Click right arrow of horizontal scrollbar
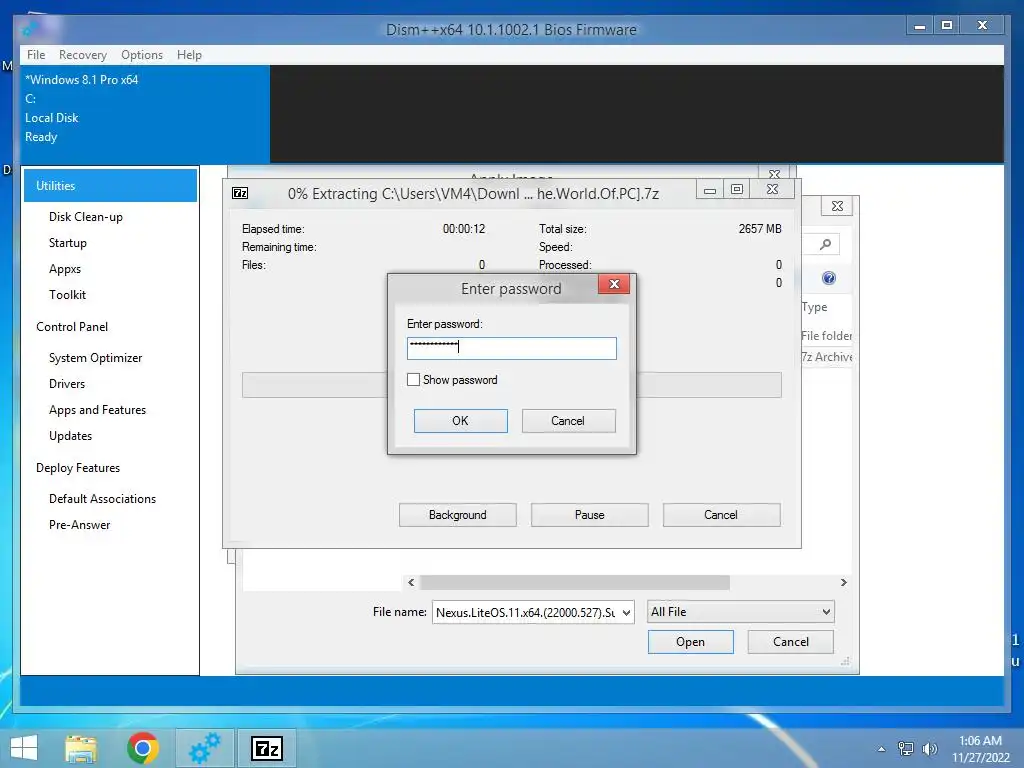 click(x=844, y=583)
